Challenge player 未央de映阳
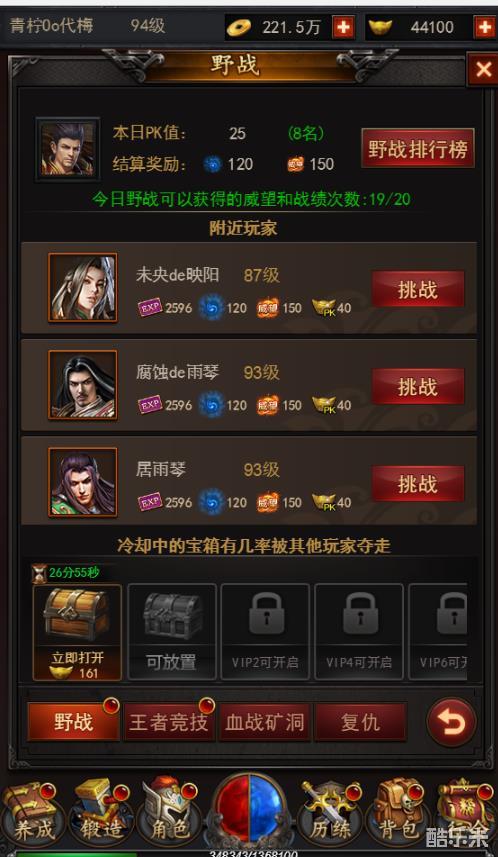498x857 pixels. (x=418, y=289)
